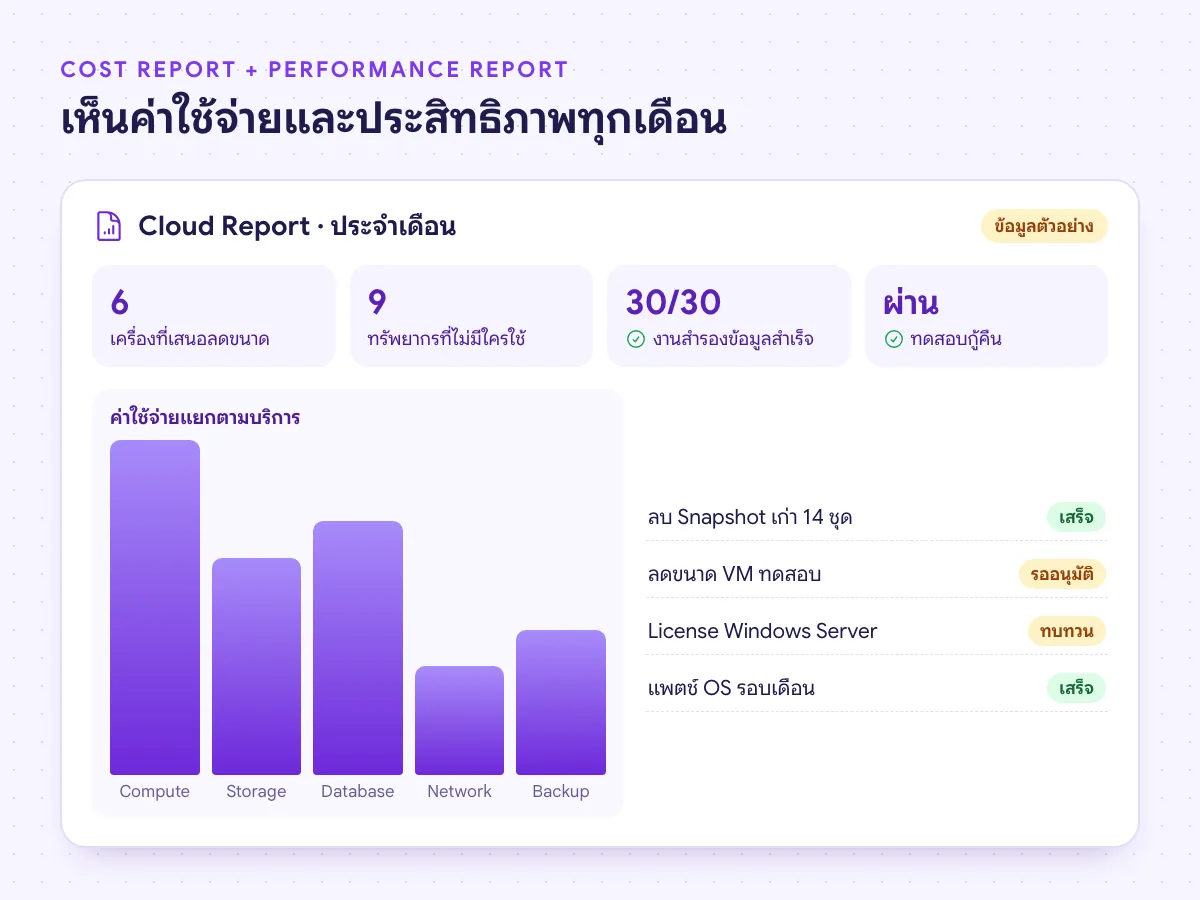Click the Storage bar in the chart
Screen dimensions: 1200x900
pyautogui.click(x=256, y=666)
